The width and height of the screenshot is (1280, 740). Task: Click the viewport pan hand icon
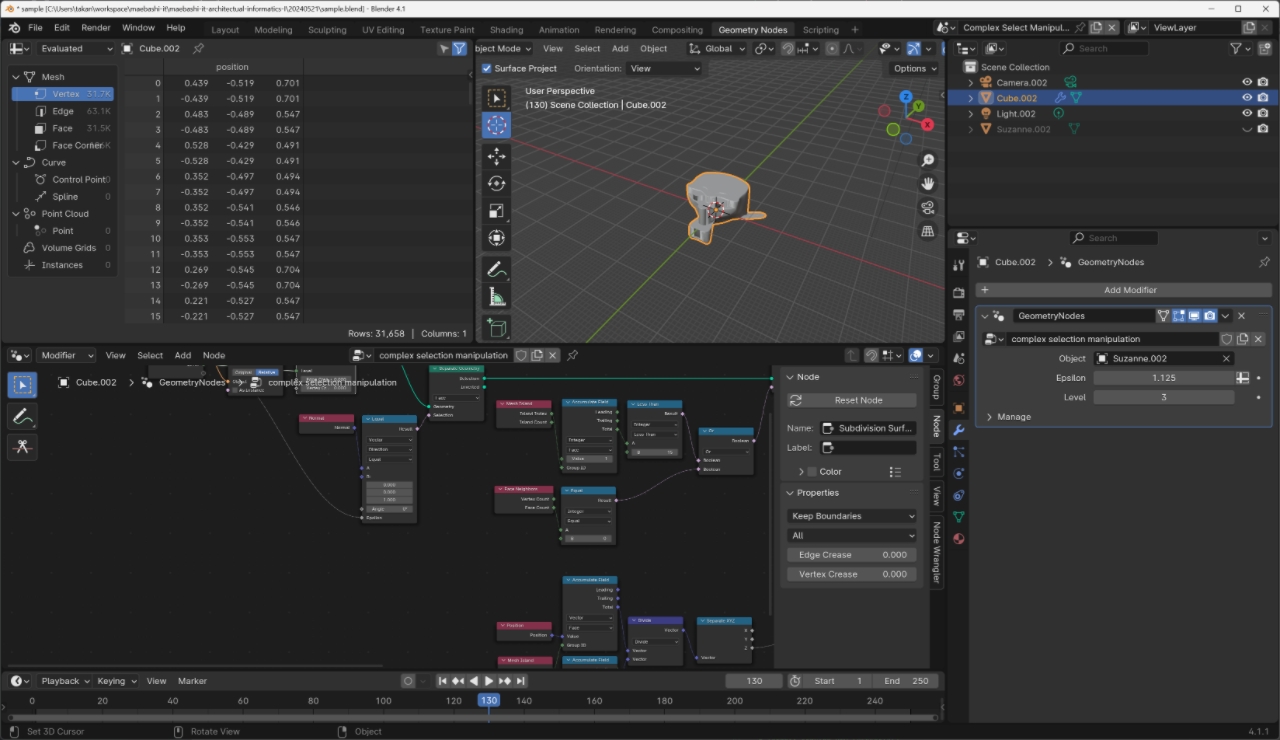pos(928,184)
